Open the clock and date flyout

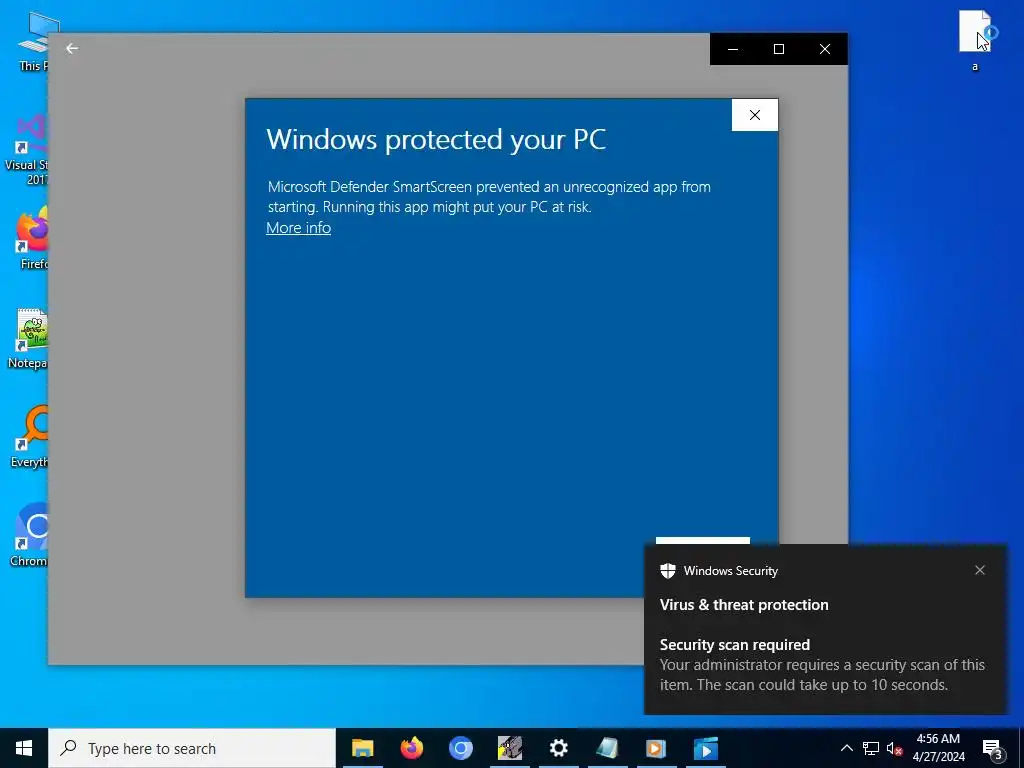938,748
